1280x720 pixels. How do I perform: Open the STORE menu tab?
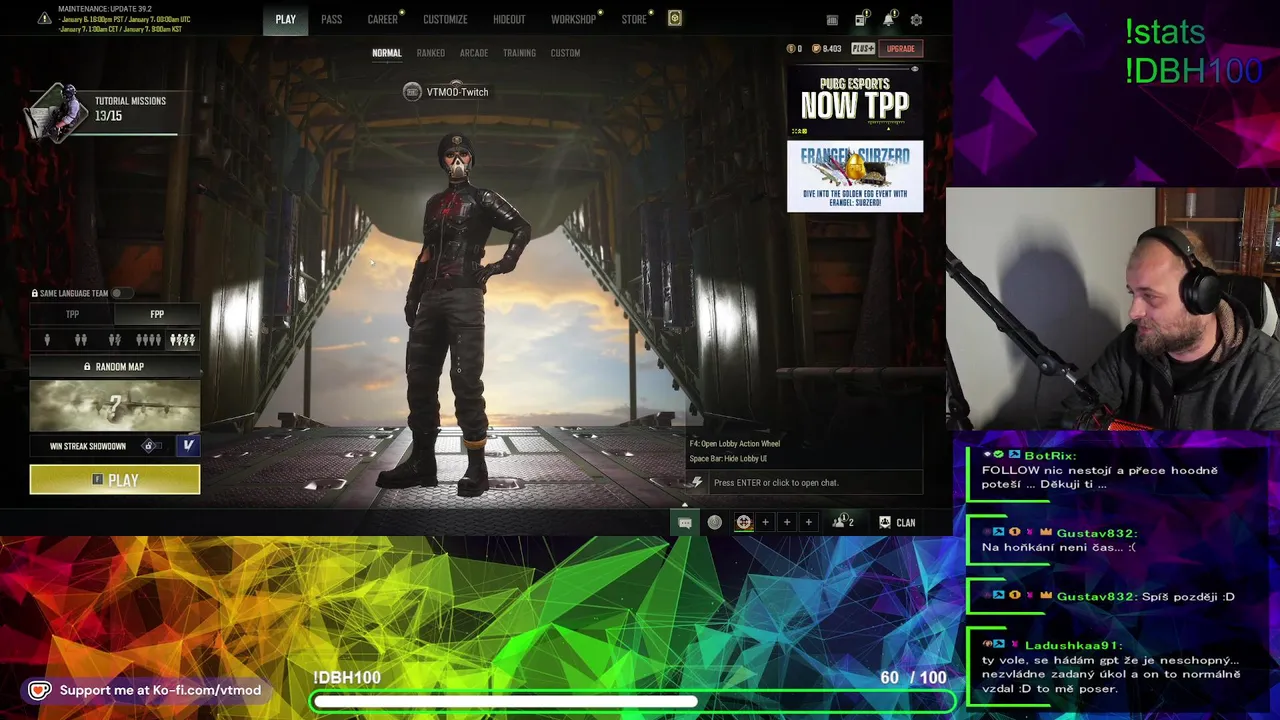634,19
